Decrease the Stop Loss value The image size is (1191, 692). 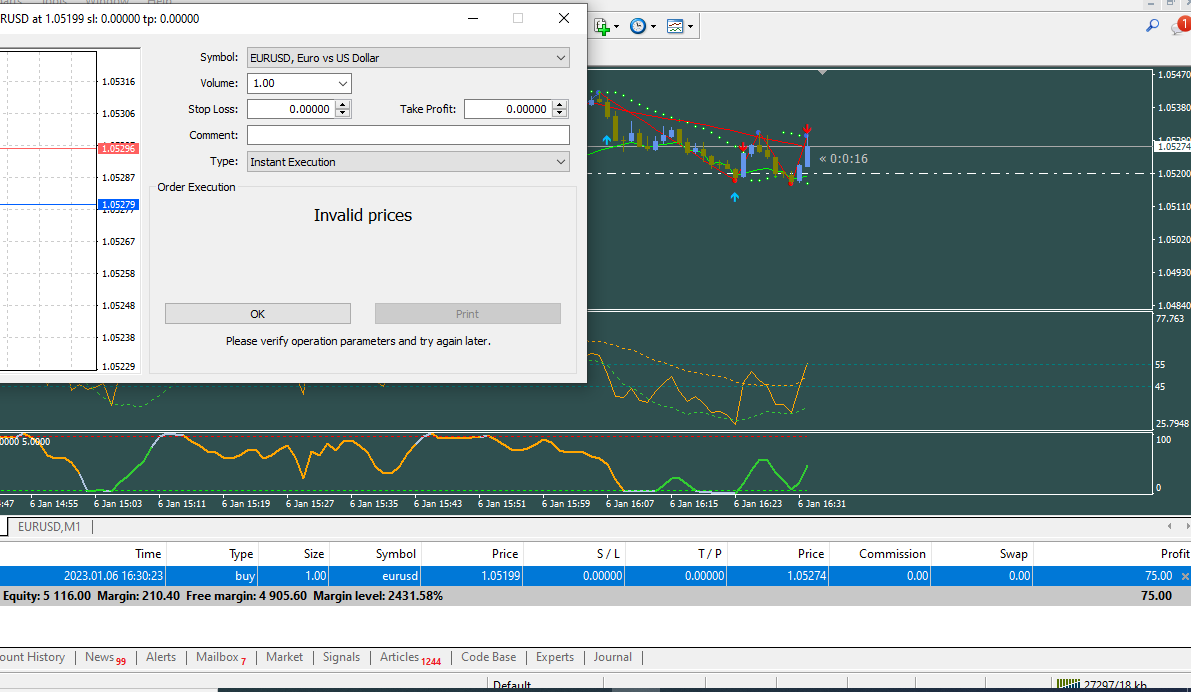coord(343,113)
